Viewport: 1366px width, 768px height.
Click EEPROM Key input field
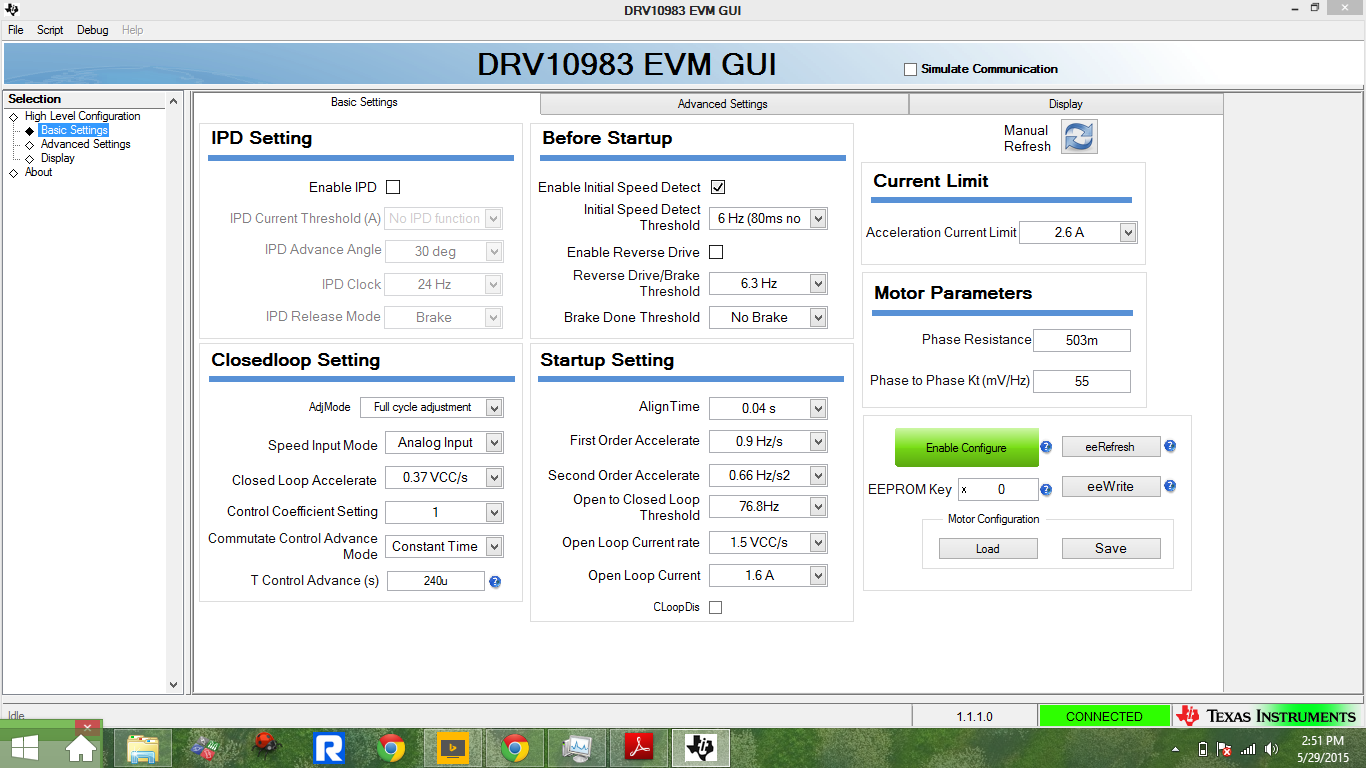coord(998,489)
